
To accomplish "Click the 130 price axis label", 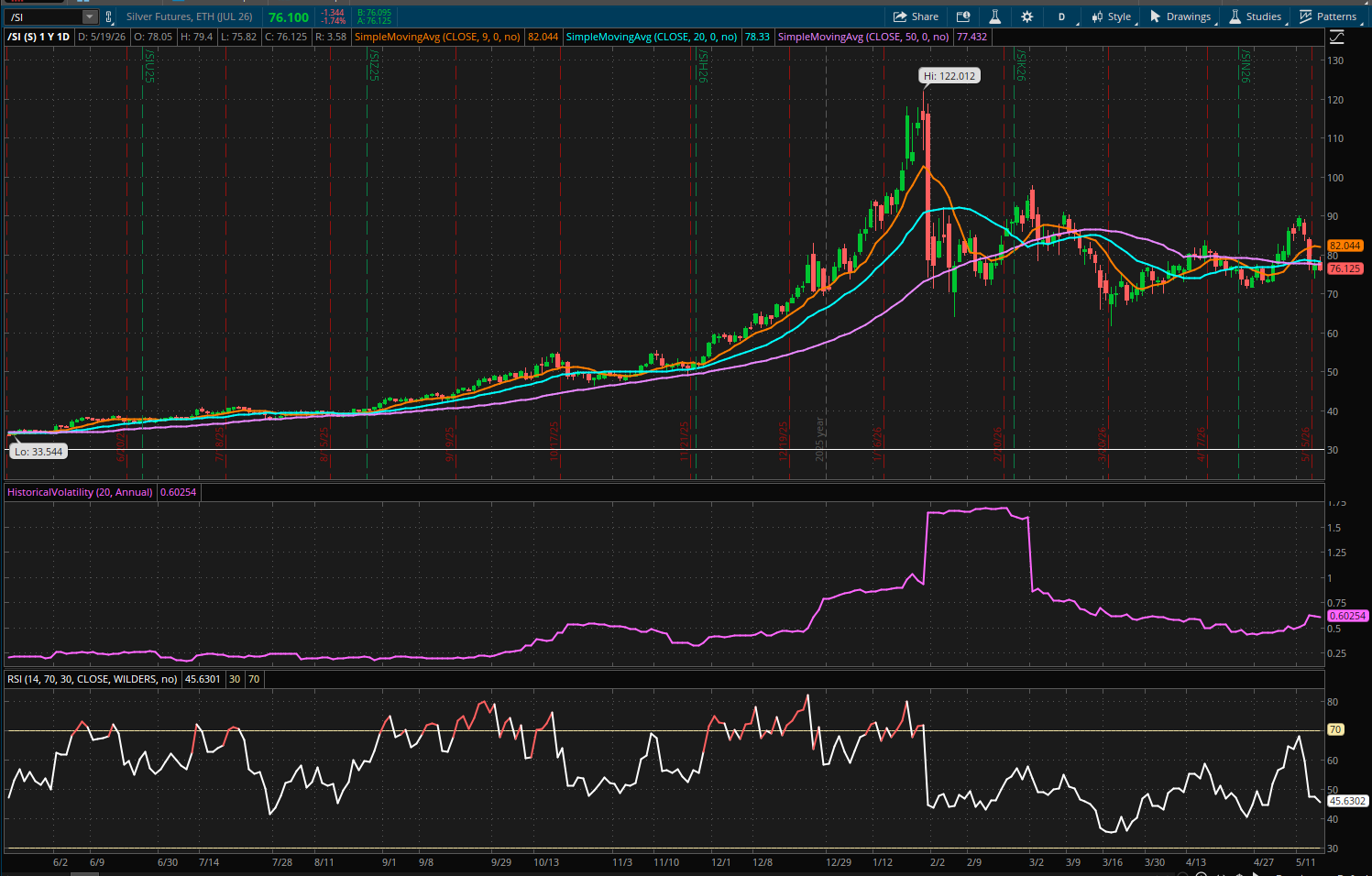I will click(x=1336, y=60).
